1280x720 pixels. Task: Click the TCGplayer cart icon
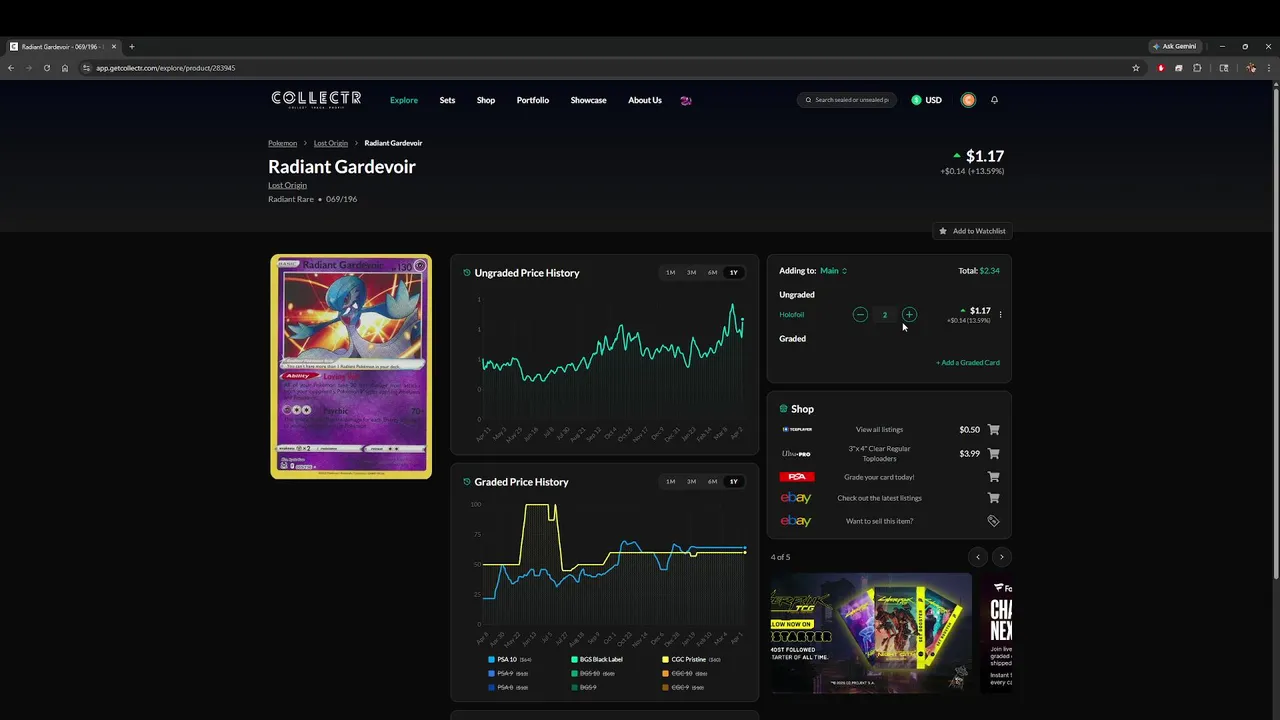click(993, 430)
